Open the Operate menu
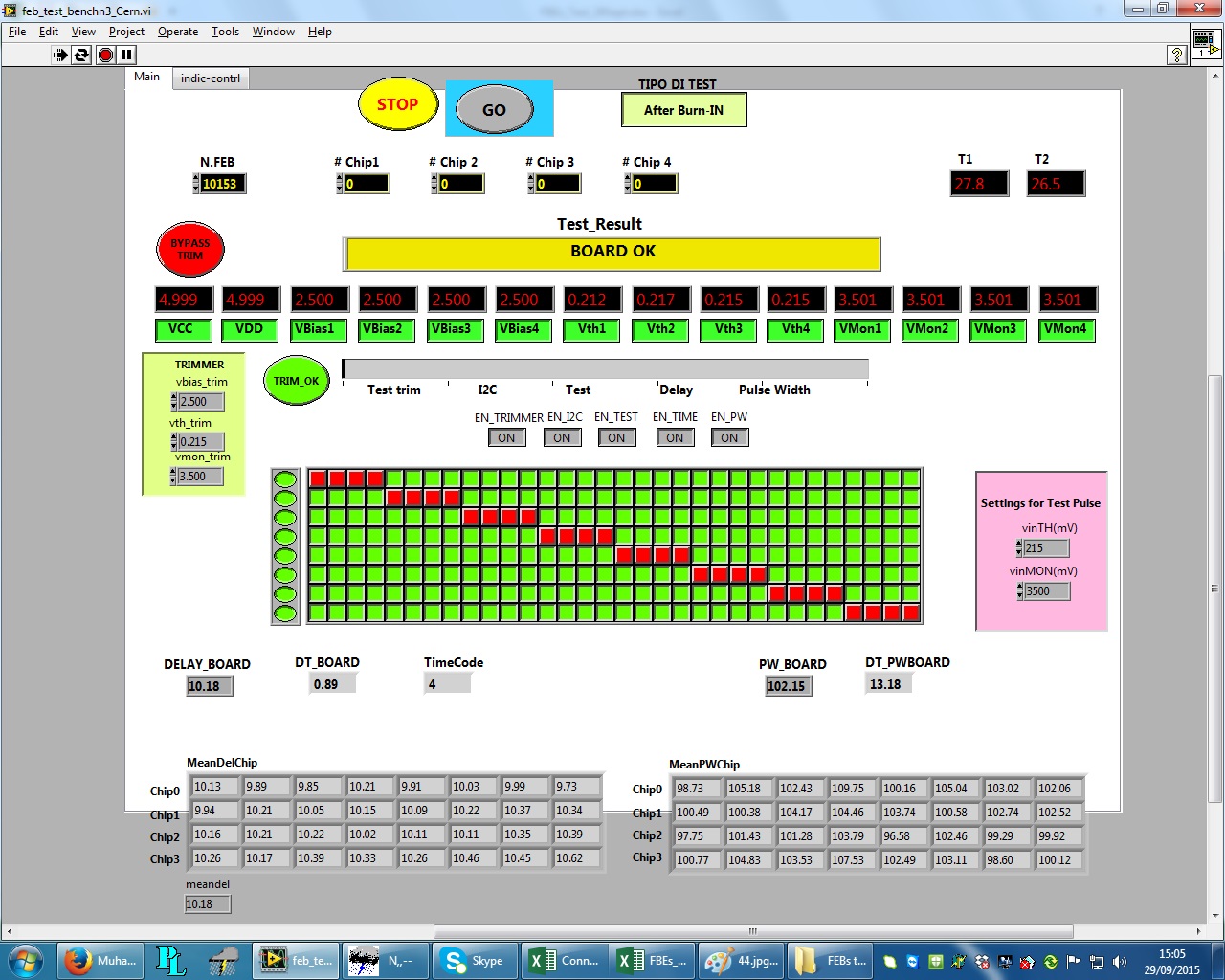 pyautogui.click(x=178, y=32)
